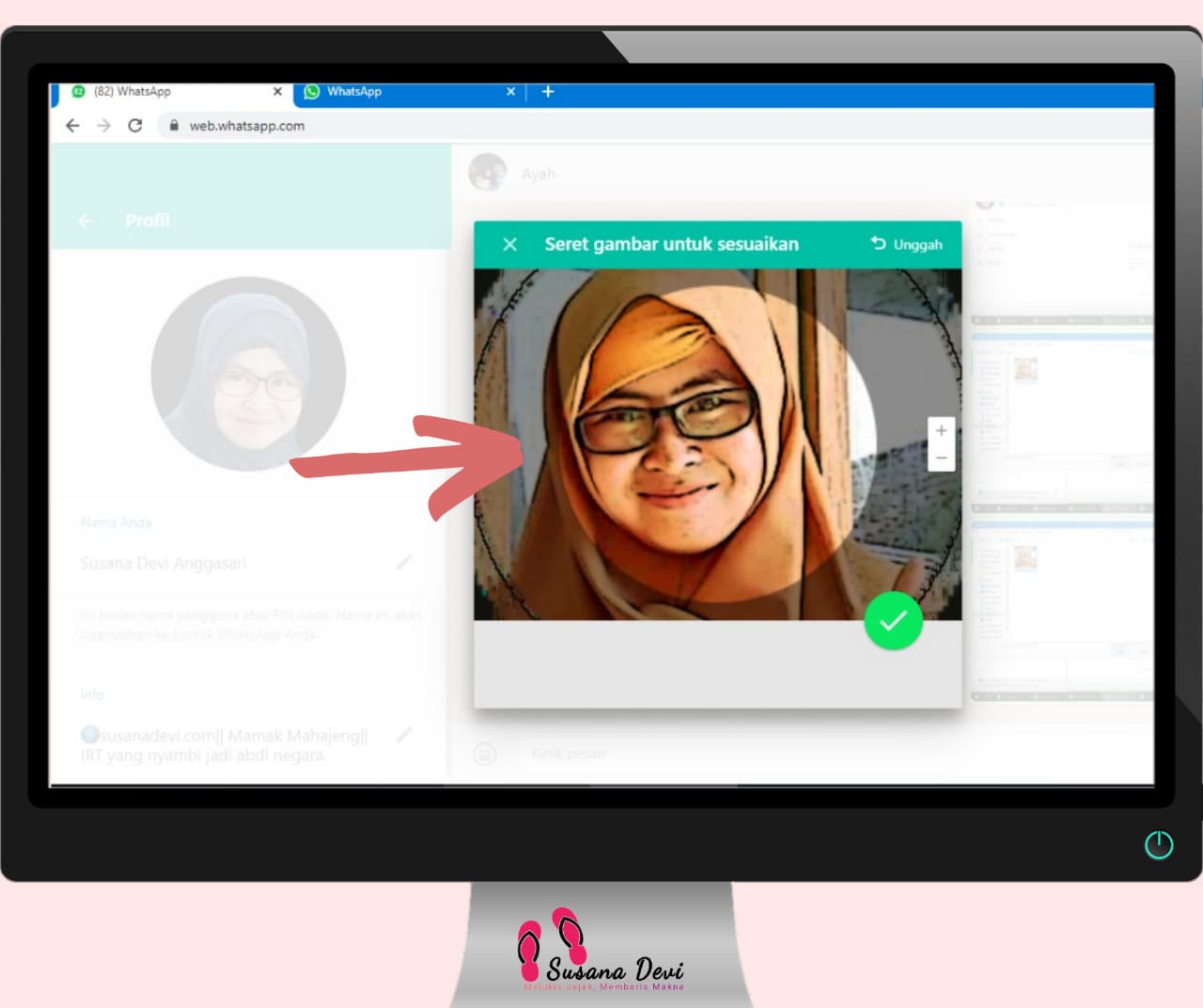Zoom in photo with plus button
The height and width of the screenshot is (1008, 1203).
click(941, 430)
